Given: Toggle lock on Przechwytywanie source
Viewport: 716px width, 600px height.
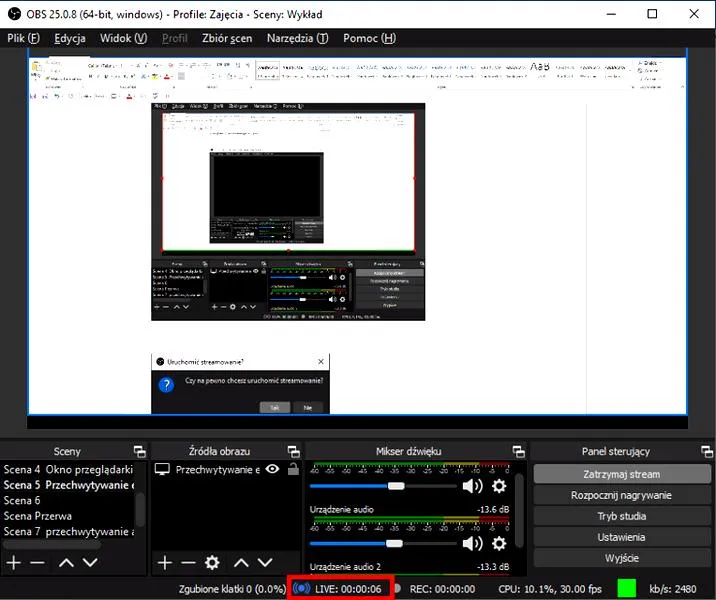Looking at the screenshot, I should pos(293,469).
